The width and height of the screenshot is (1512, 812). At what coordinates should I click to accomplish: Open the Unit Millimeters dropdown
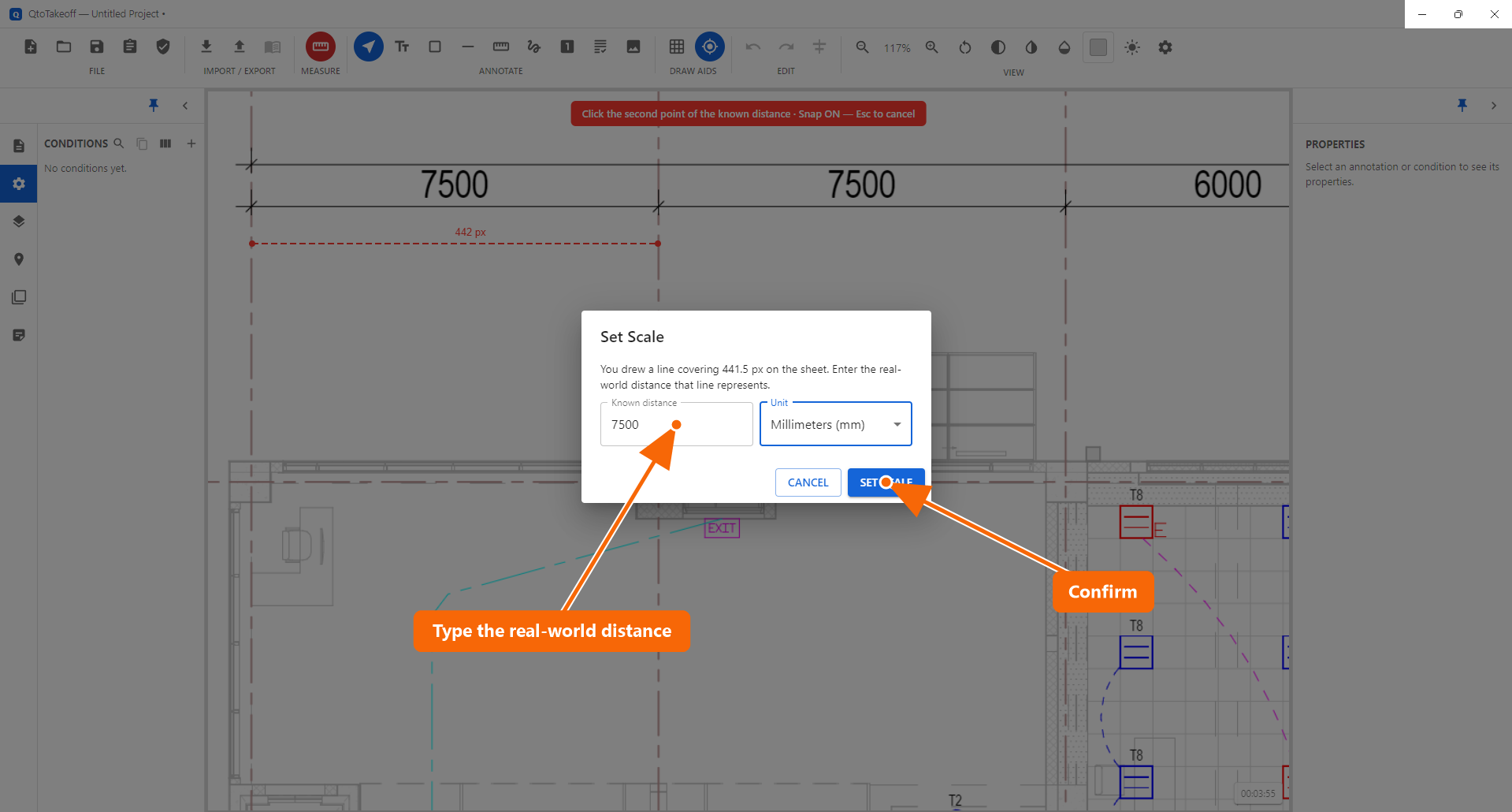[x=836, y=424]
